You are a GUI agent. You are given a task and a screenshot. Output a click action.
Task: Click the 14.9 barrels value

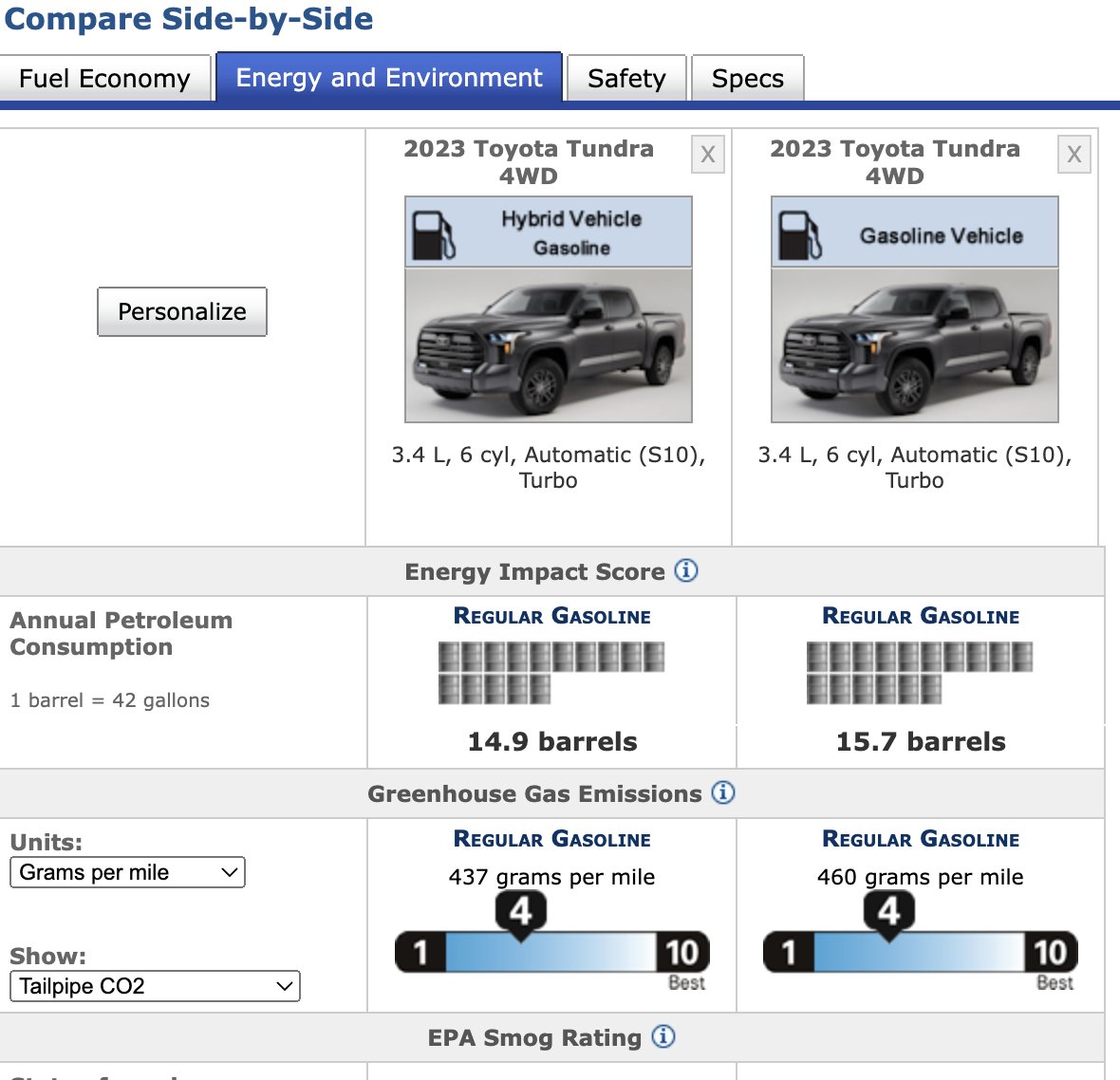click(x=552, y=741)
